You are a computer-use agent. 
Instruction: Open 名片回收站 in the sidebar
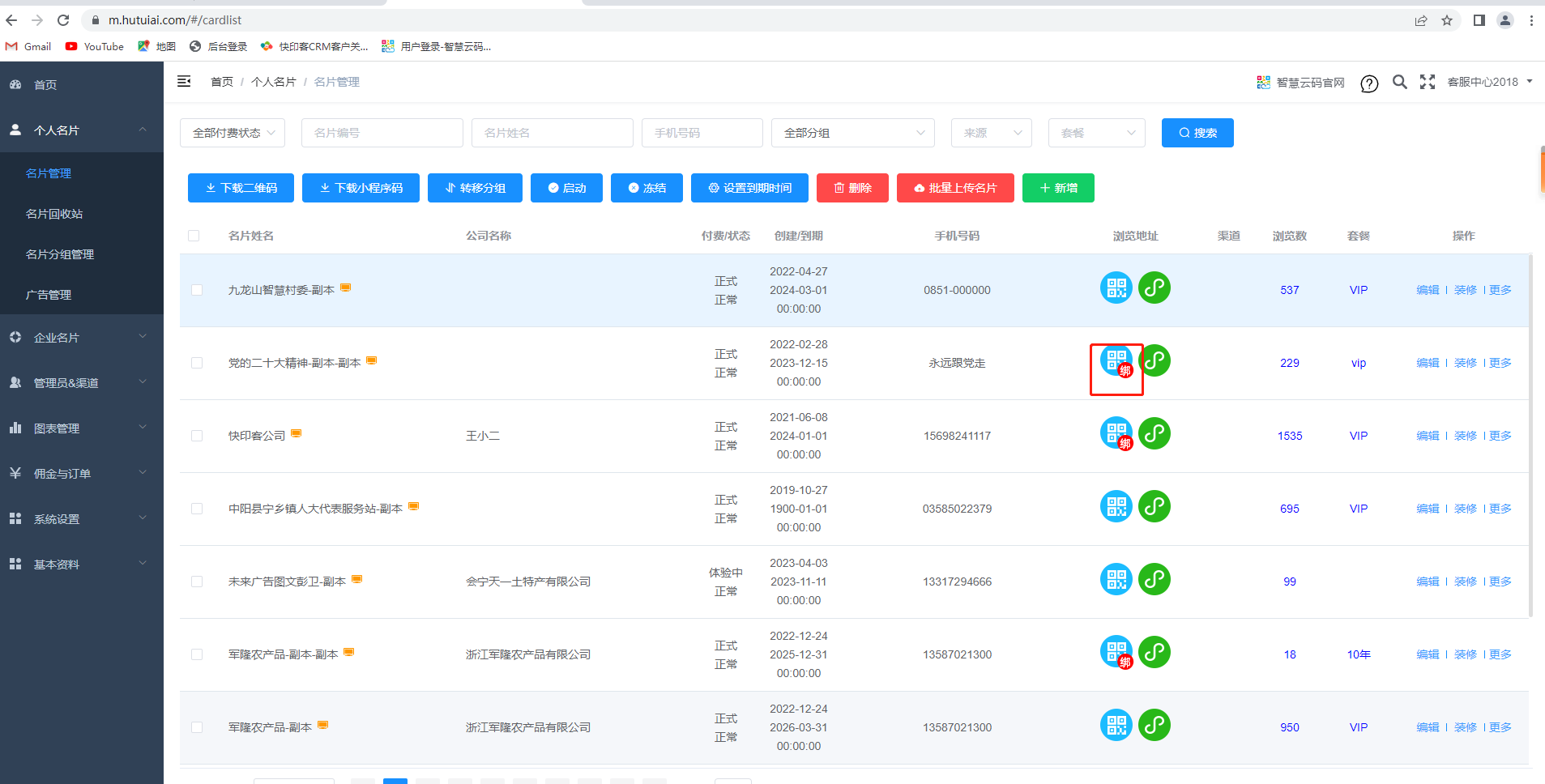(54, 214)
